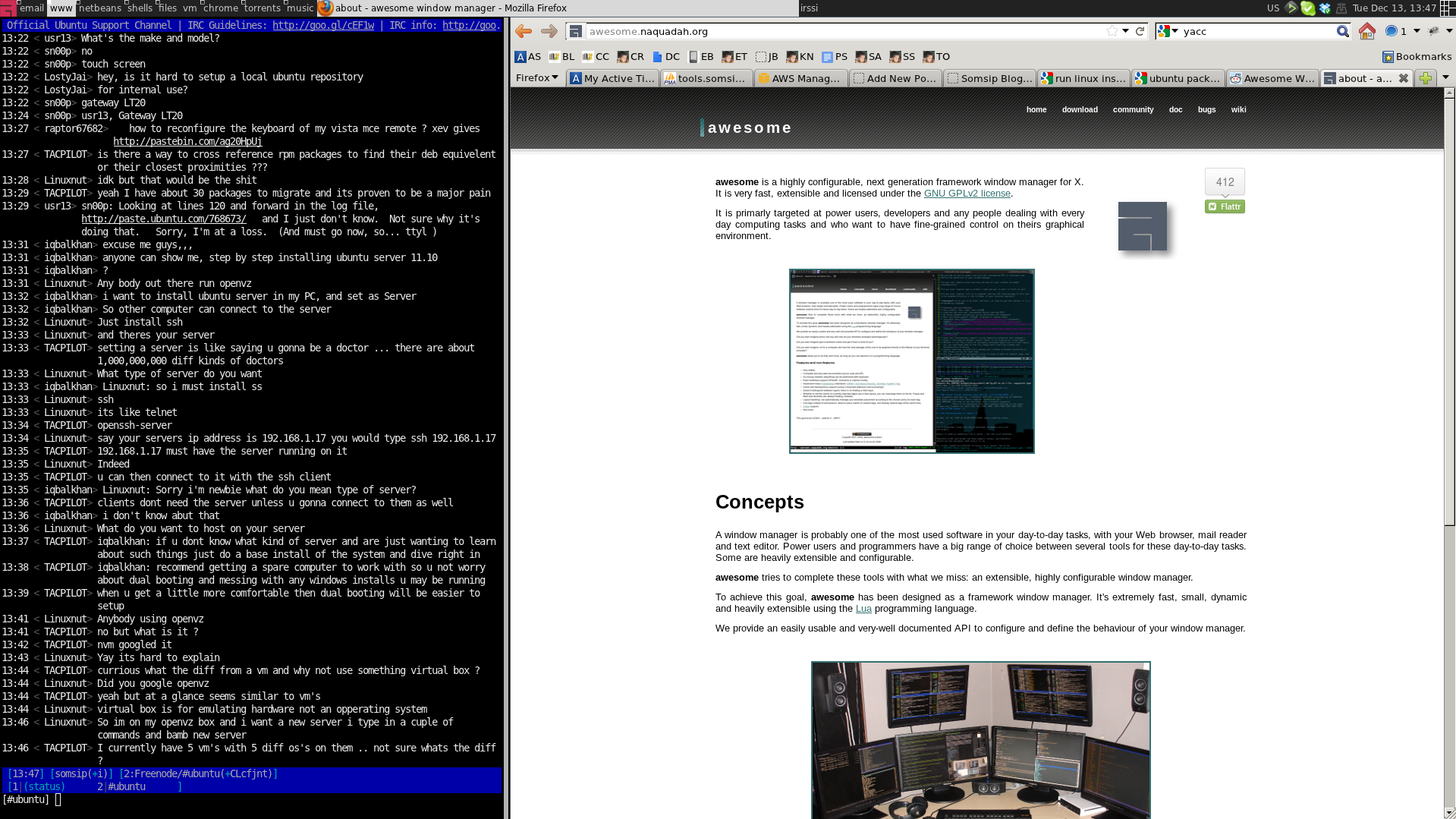Open the AS bookmark
1456x819 pixels.
coord(528,57)
